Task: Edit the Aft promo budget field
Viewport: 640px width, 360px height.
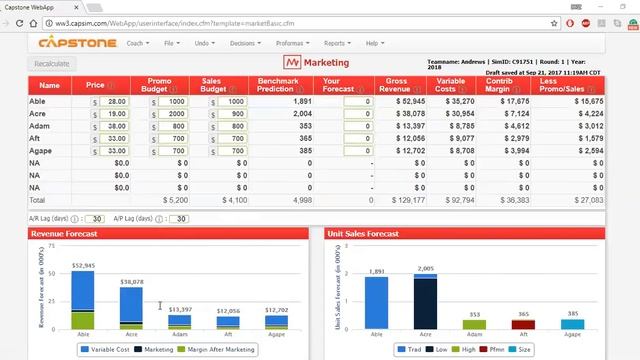Action: tap(173, 139)
